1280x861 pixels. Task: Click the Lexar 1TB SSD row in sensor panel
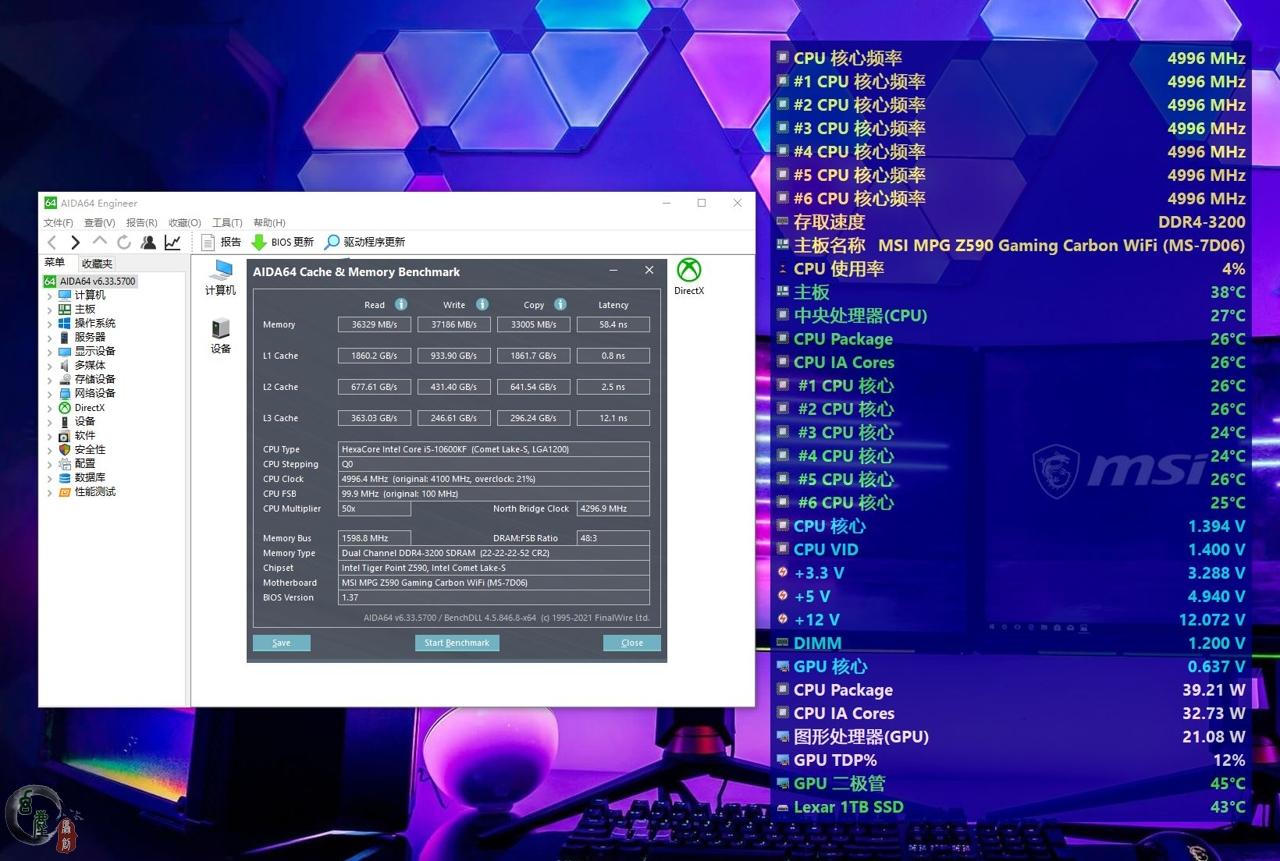coord(1011,807)
